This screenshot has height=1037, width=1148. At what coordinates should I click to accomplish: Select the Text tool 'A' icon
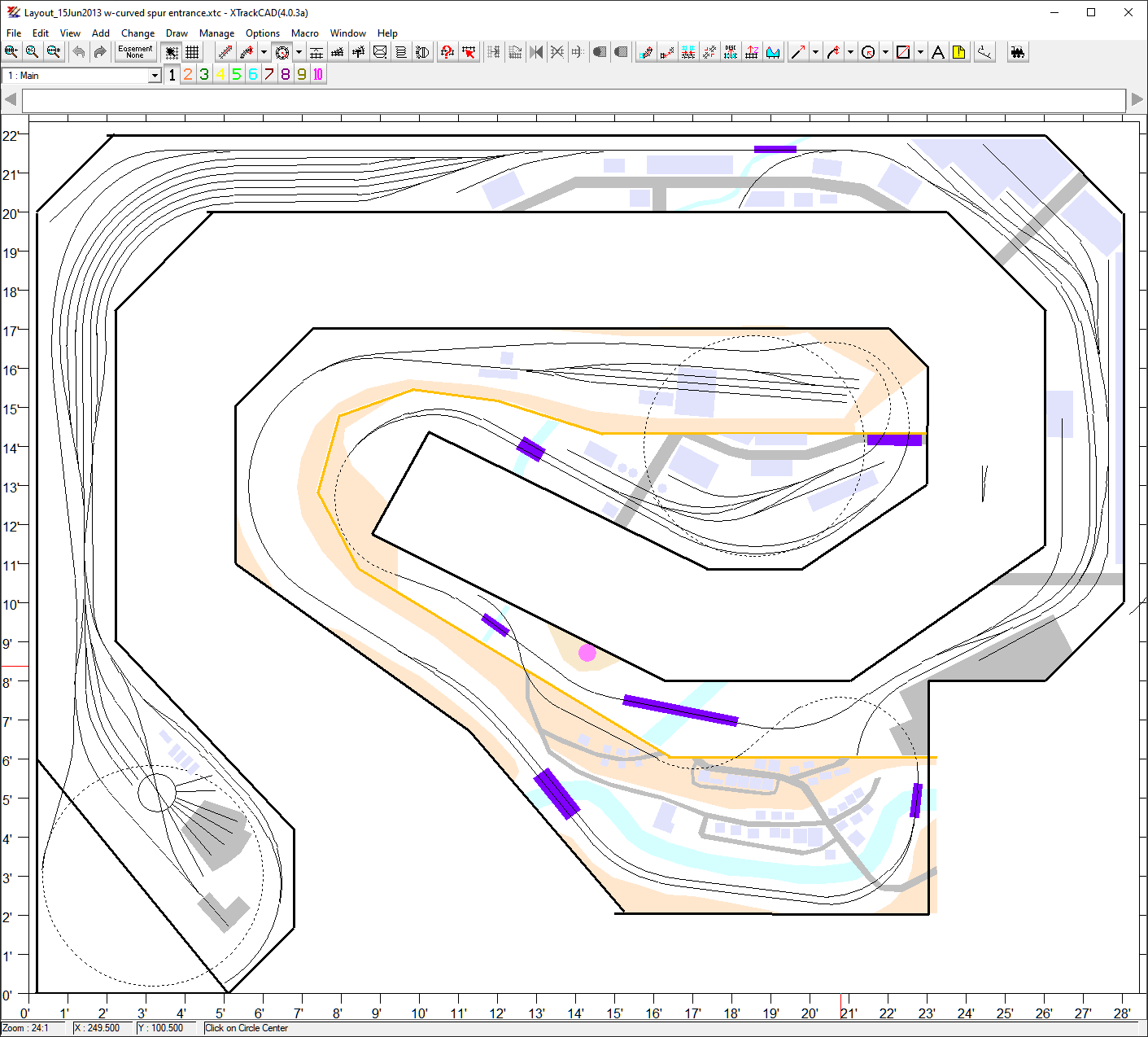pyautogui.click(x=938, y=52)
